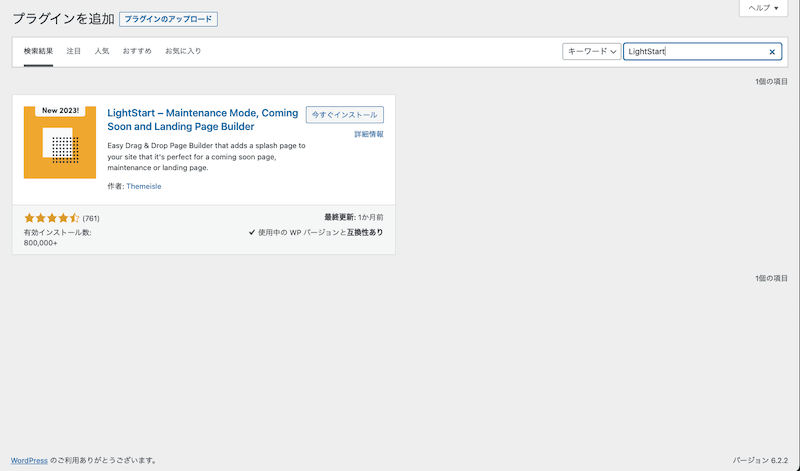Click the star rating icons
The width and height of the screenshot is (800, 471).
[x=51, y=218]
